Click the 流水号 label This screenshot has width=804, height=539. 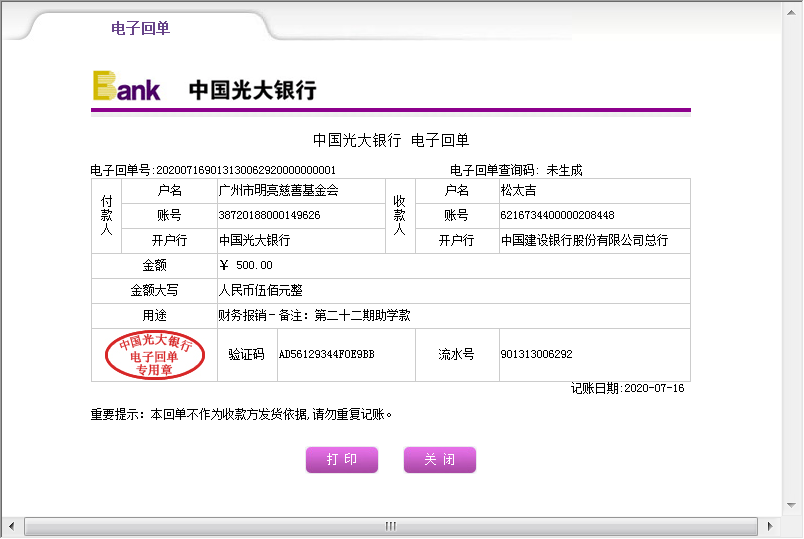456,354
